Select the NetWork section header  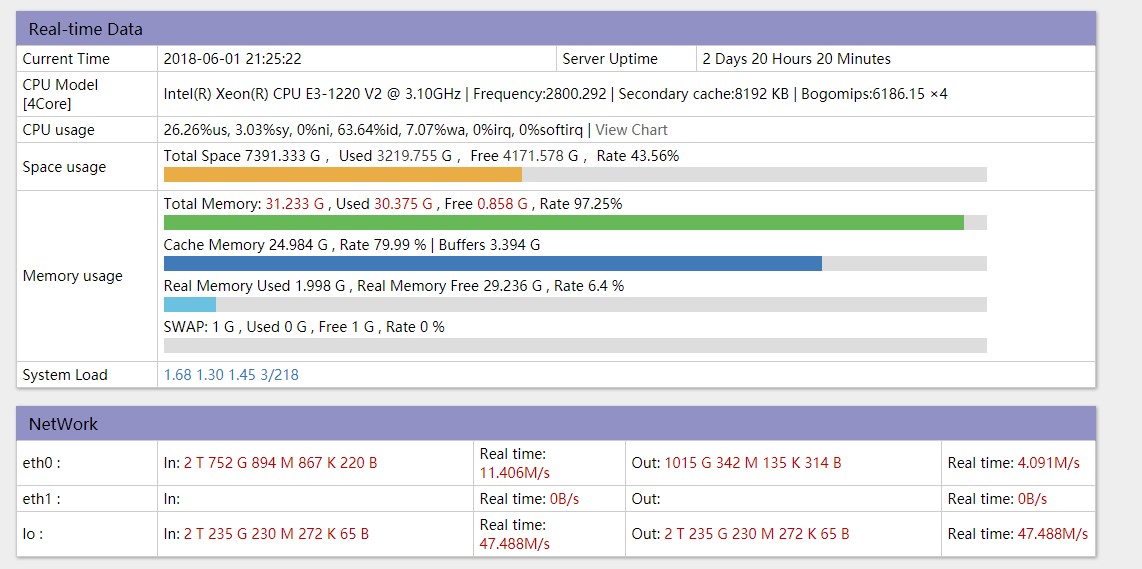(64, 424)
